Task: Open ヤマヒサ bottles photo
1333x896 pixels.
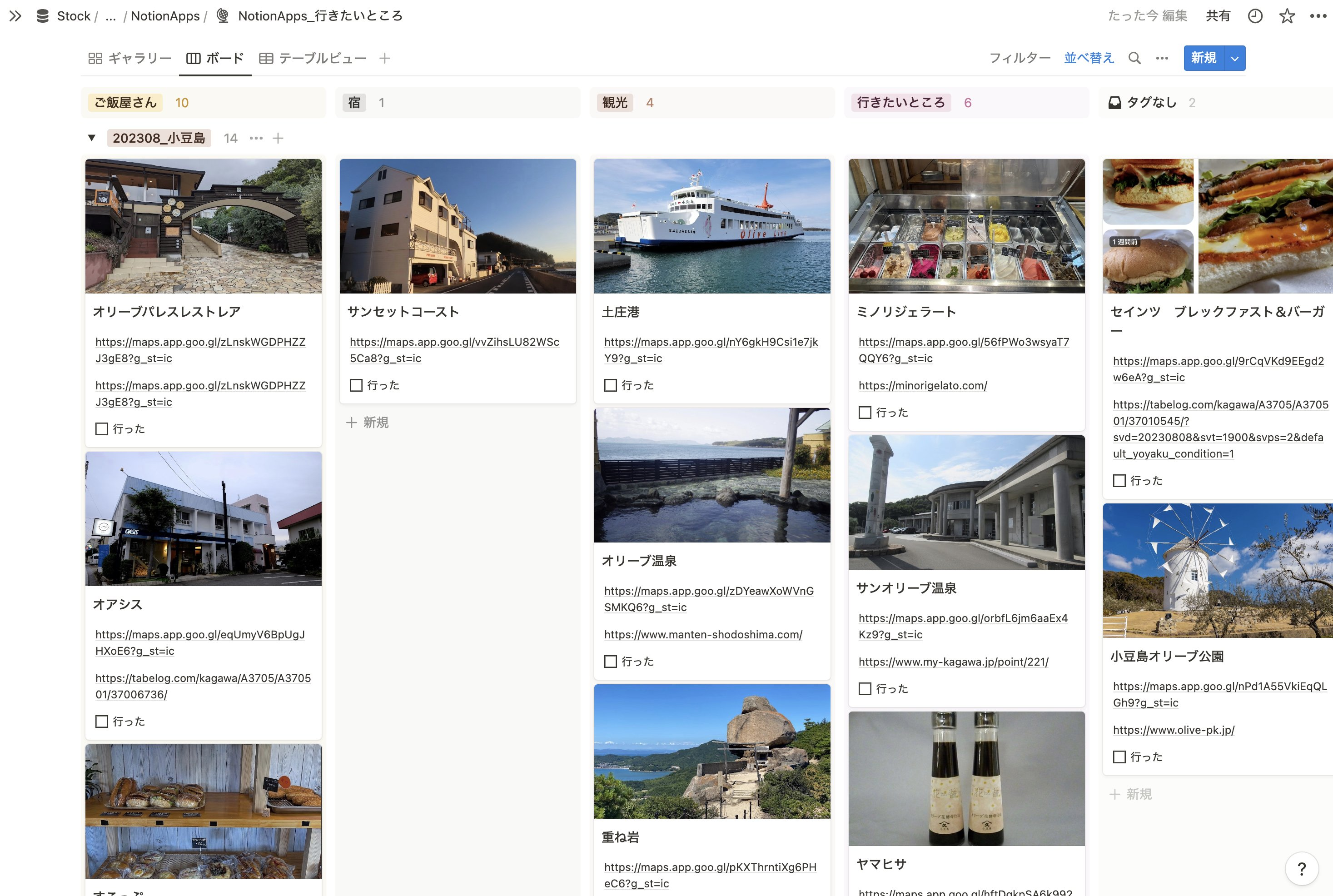Action: coord(966,779)
